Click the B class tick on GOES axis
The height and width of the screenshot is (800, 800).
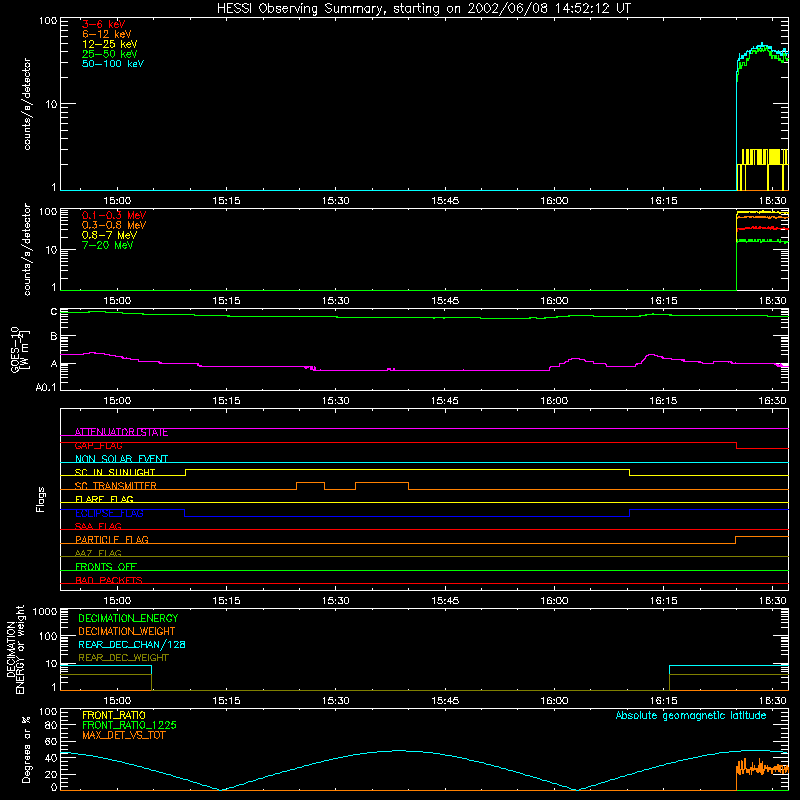[54, 336]
